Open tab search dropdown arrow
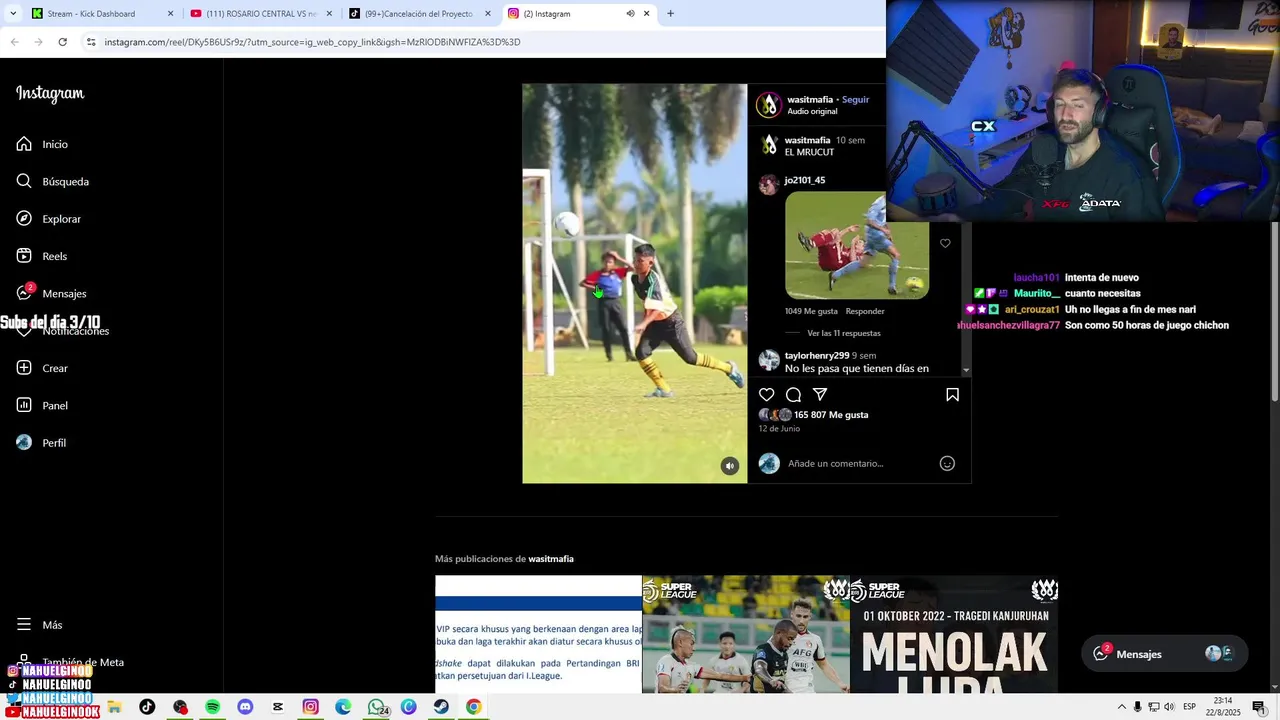The height and width of the screenshot is (720, 1280). tap(12, 14)
